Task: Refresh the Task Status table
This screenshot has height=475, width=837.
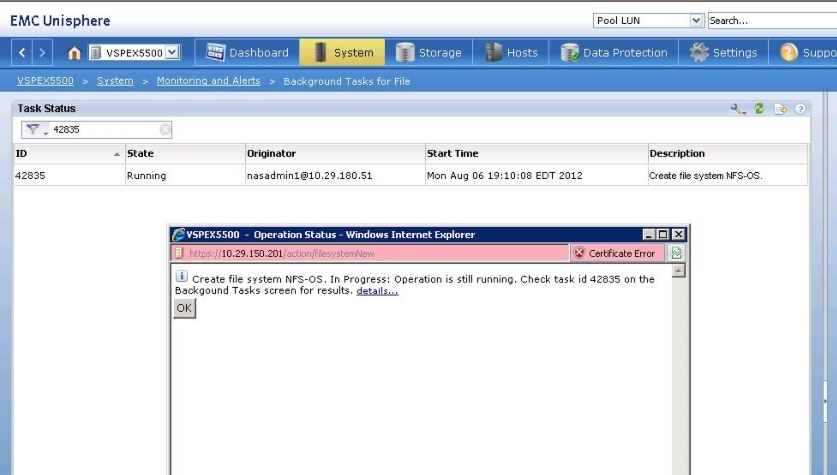Action: click(759, 109)
